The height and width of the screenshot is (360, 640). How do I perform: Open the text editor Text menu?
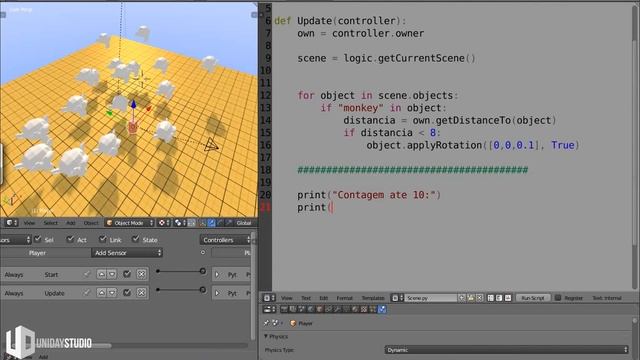click(306, 298)
